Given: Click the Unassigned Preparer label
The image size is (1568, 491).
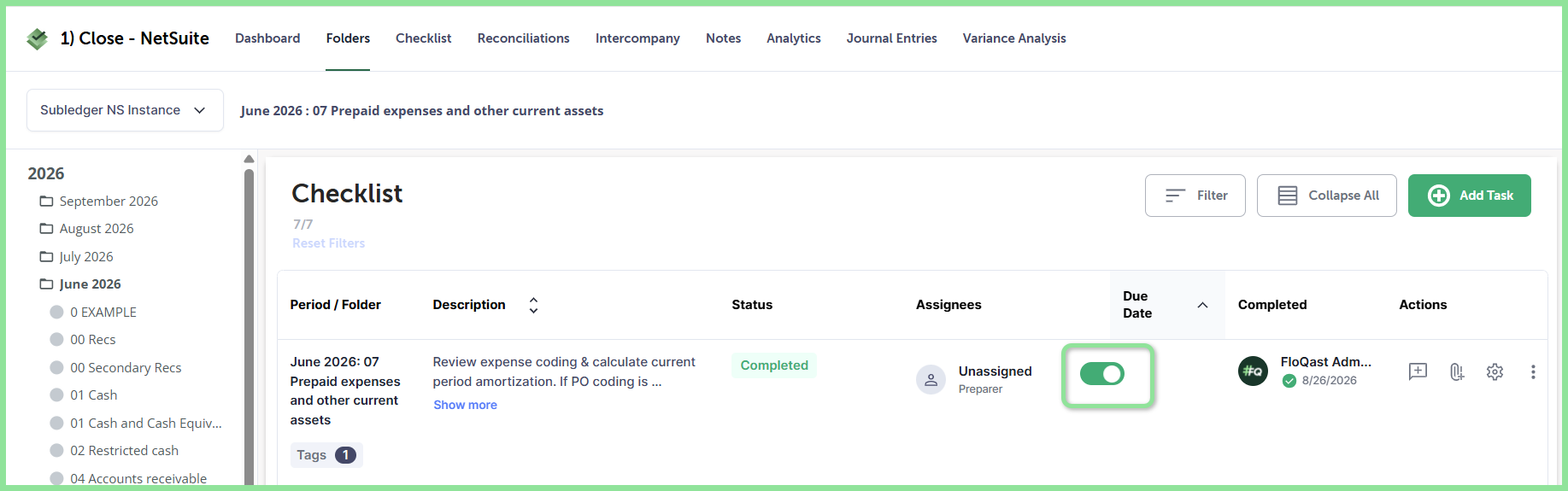Looking at the screenshot, I should coord(995,379).
